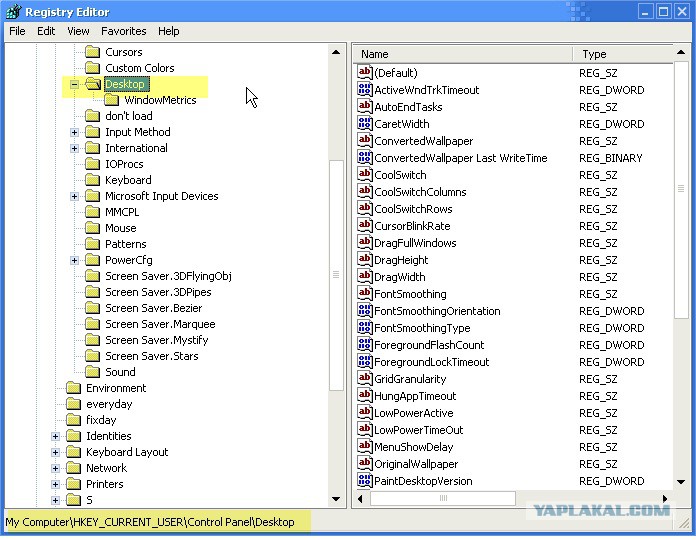Click the DWORD icon of ForegroundLockTimeout
The width and height of the screenshot is (696, 540).
point(364,362)
